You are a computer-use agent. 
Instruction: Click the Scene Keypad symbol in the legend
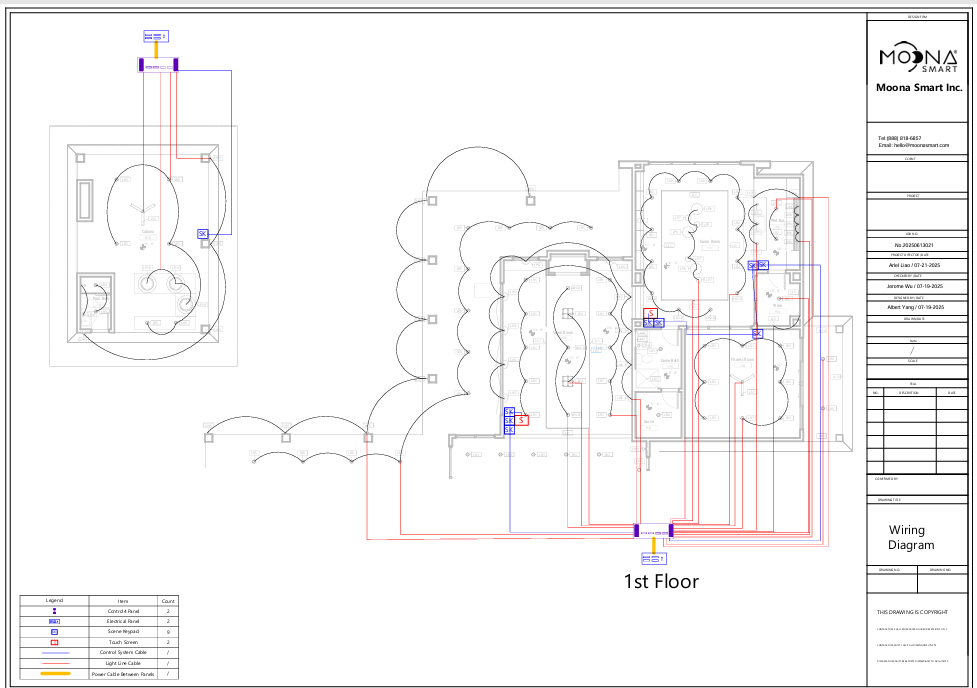(x=54, y=632)
